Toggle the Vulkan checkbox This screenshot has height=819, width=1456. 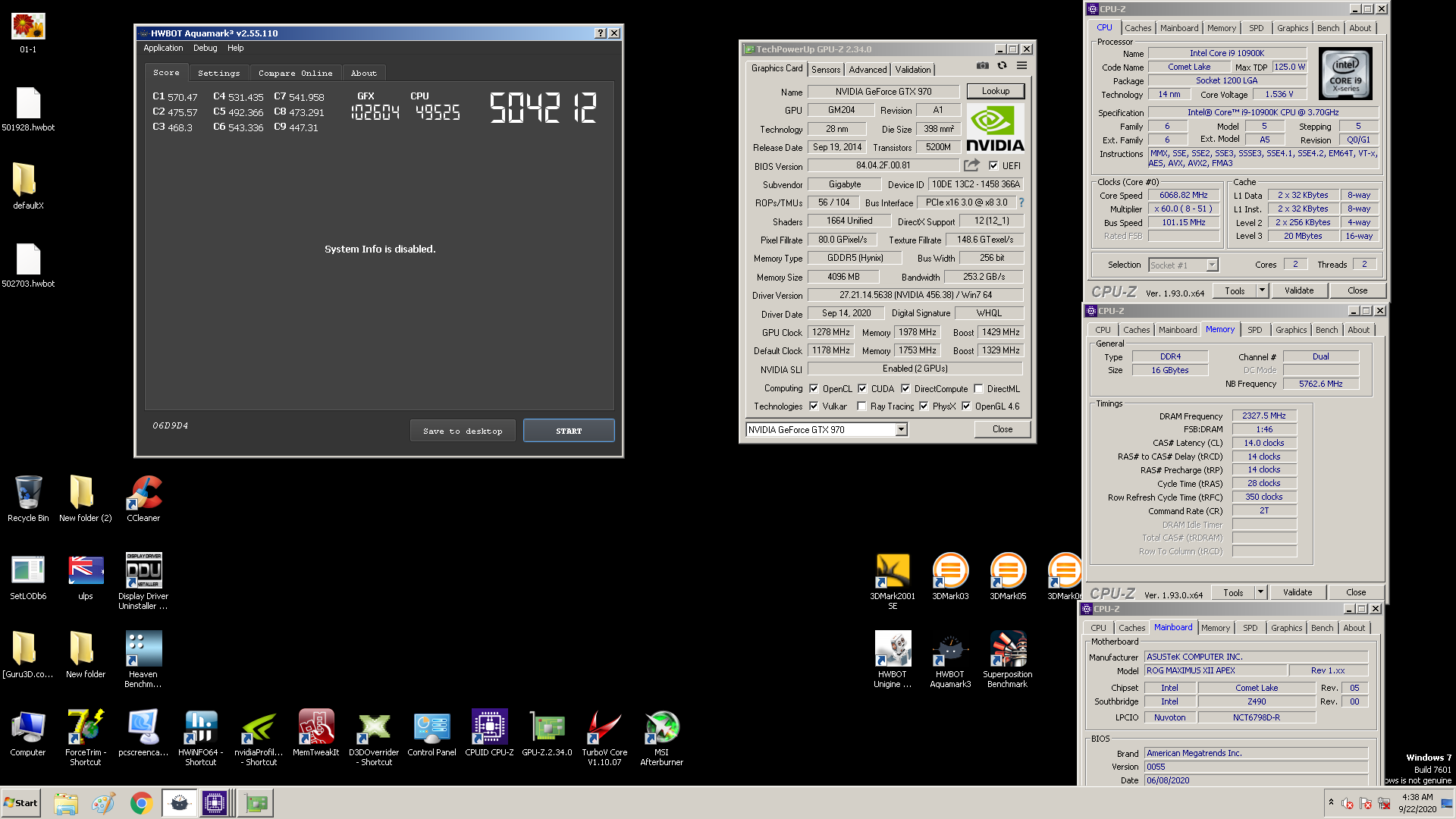click(814, 406)
